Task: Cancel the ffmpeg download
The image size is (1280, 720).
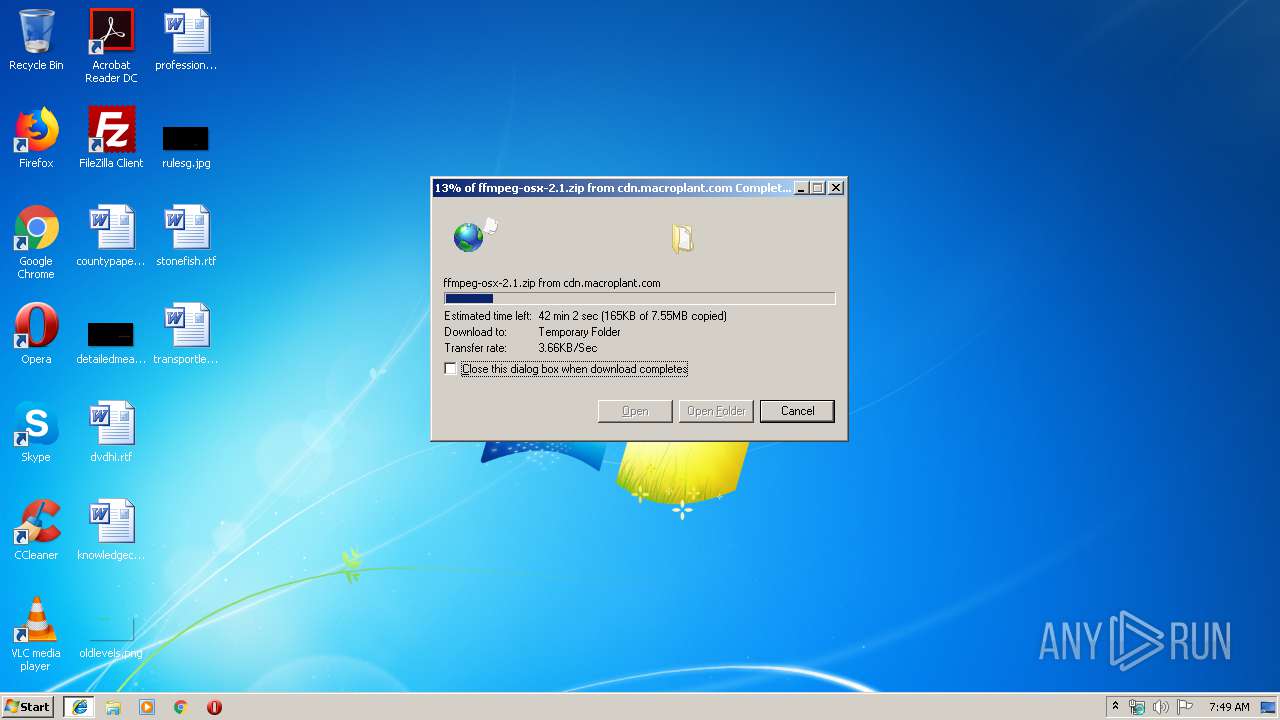Action: tap(797, 411)
